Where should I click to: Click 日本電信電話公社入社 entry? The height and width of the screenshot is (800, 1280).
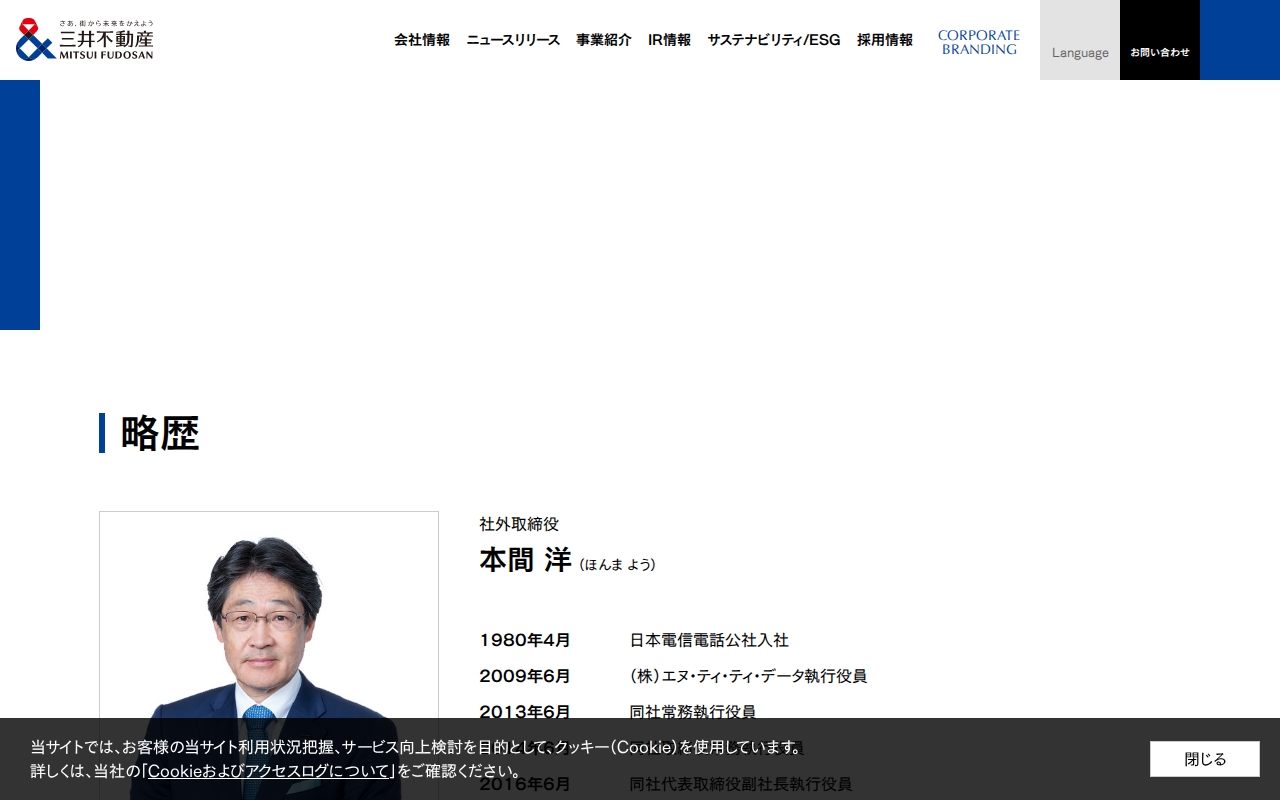[x=709, y=640]
